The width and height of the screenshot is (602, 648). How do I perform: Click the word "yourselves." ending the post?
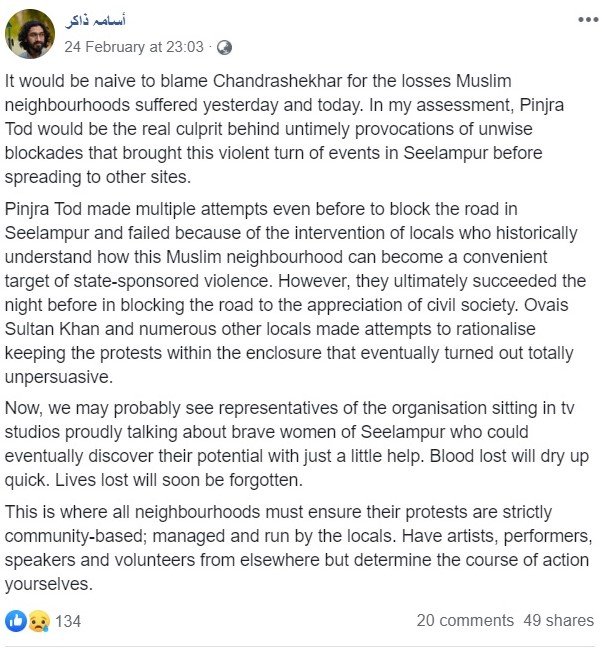click(x=46, y=583)
